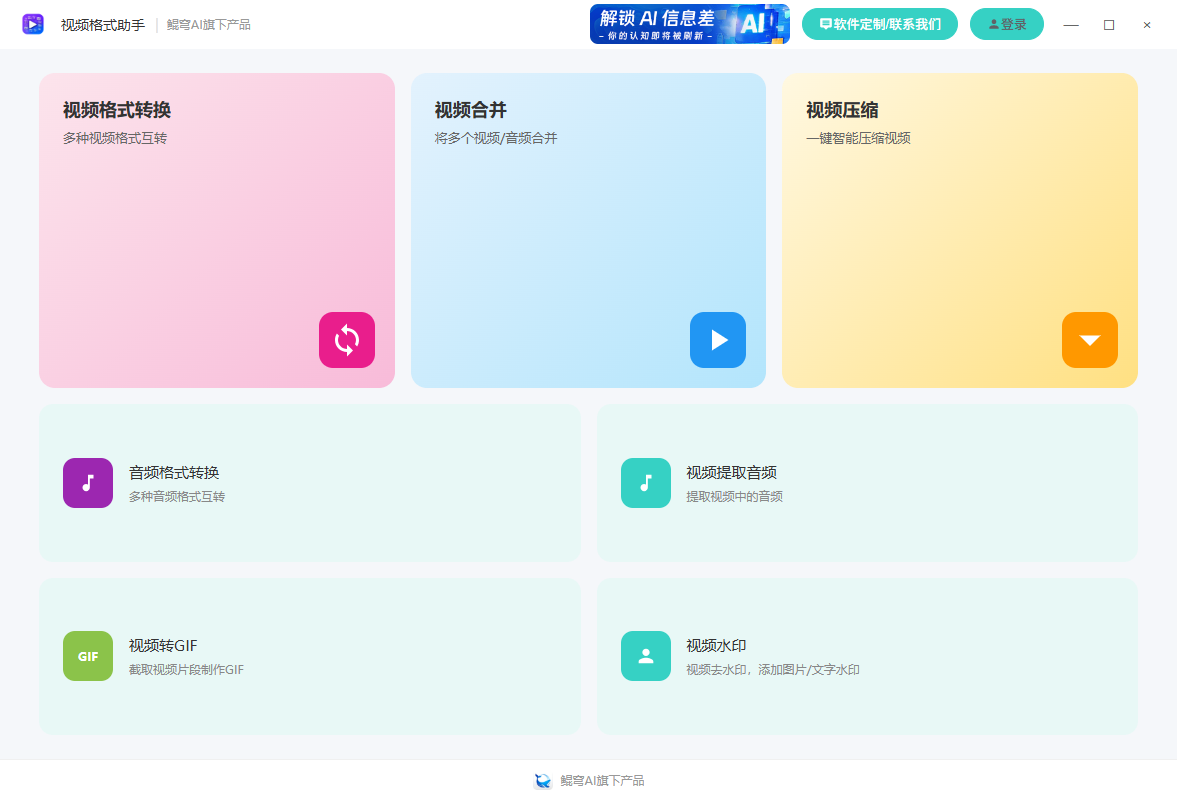Select the purple music note icon for 音频格式转换

[88, 483]
